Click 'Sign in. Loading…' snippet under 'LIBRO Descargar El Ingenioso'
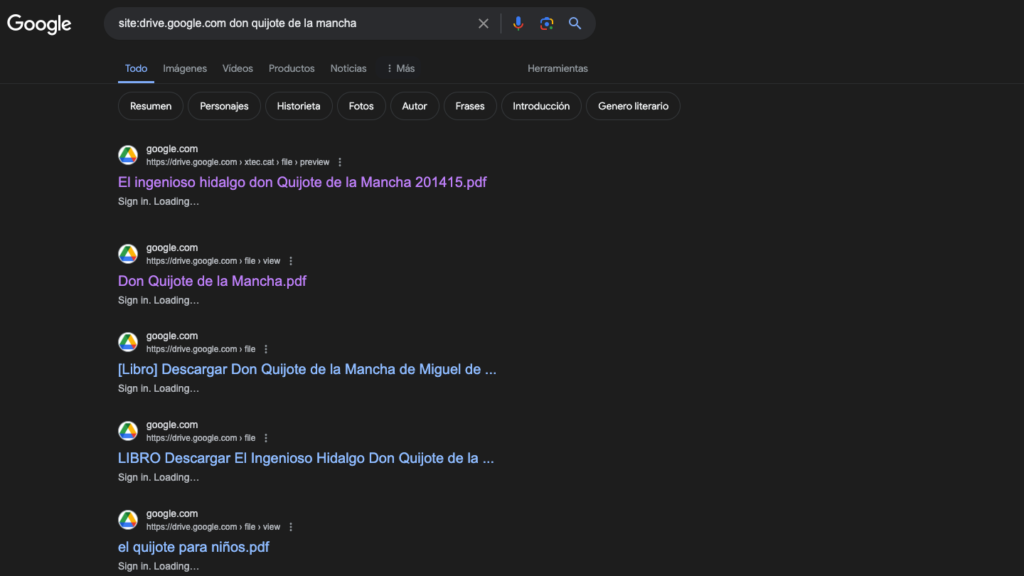1024x576 pixels. point(159,477)
